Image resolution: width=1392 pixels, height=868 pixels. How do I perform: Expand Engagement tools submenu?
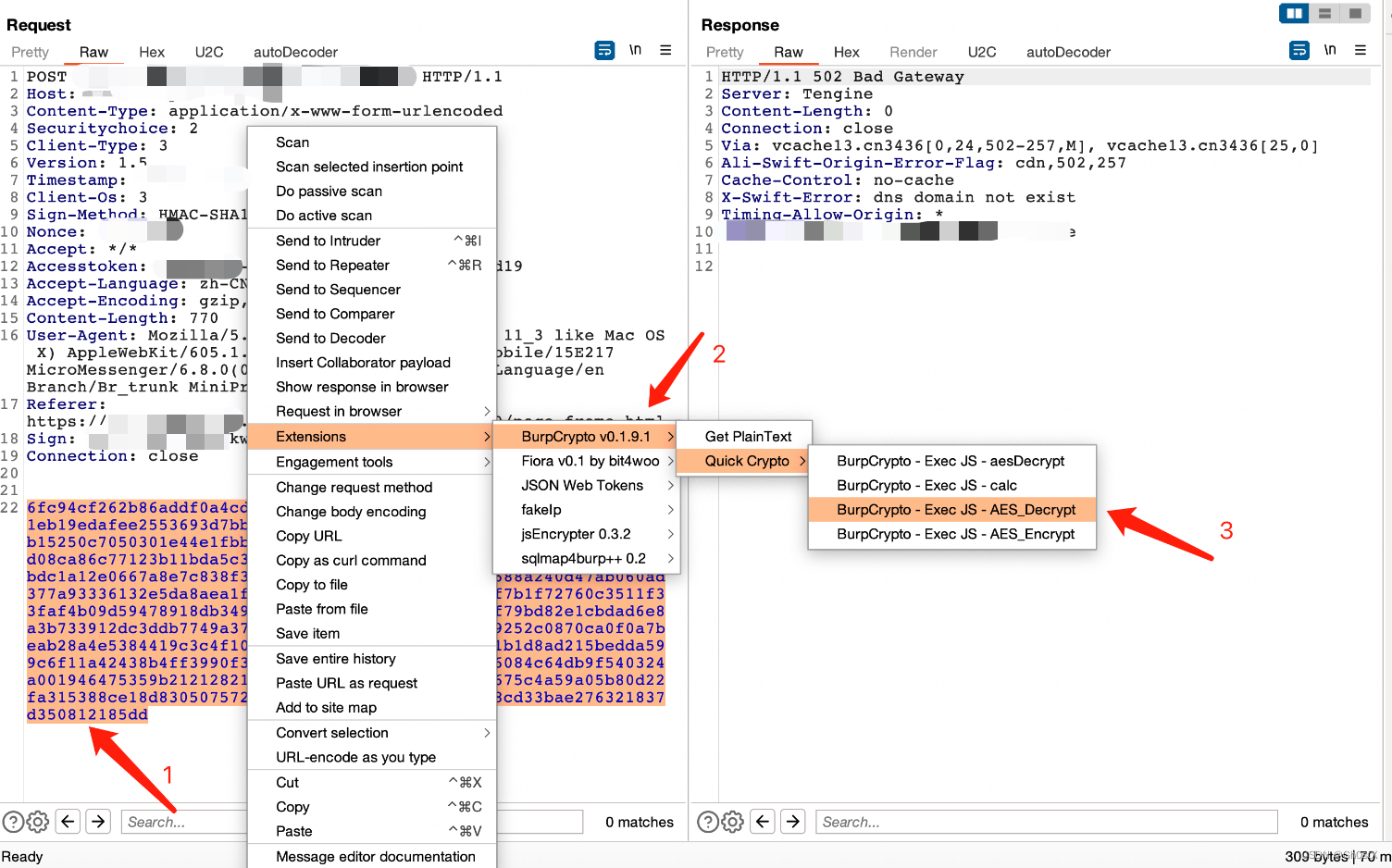tap(372, 462)
